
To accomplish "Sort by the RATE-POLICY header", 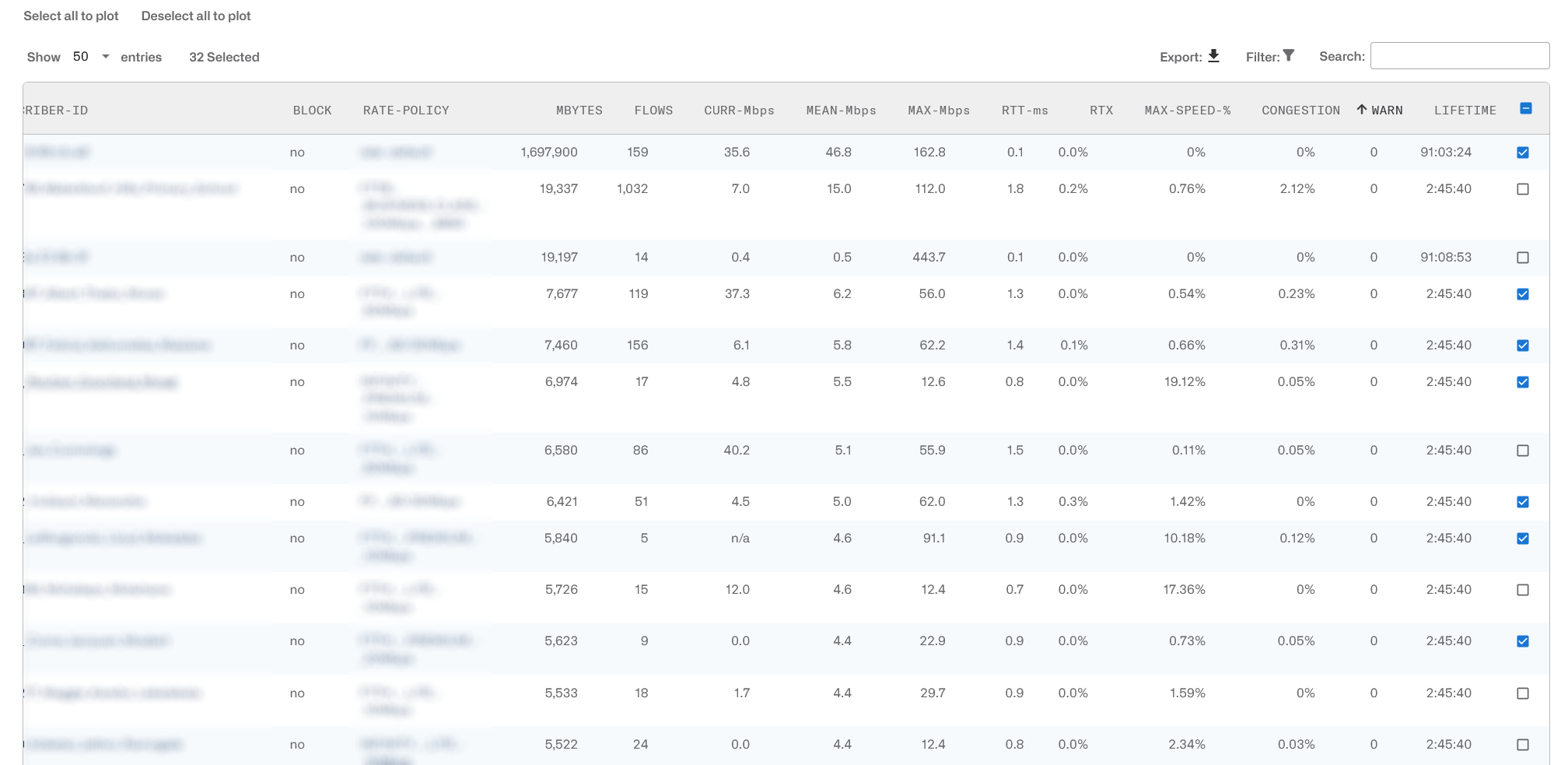I will click(x=406, y=111).
